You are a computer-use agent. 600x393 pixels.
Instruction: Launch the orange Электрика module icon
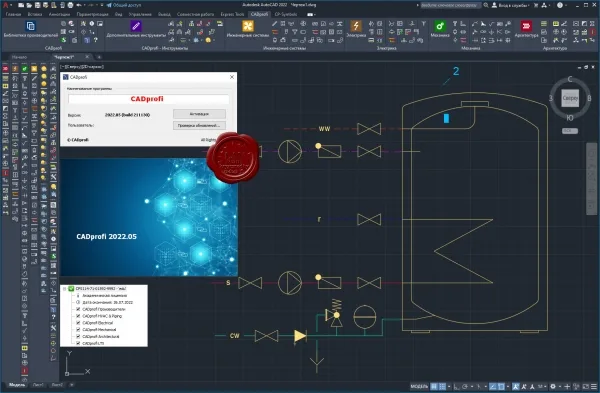click(x=356, y=26)
